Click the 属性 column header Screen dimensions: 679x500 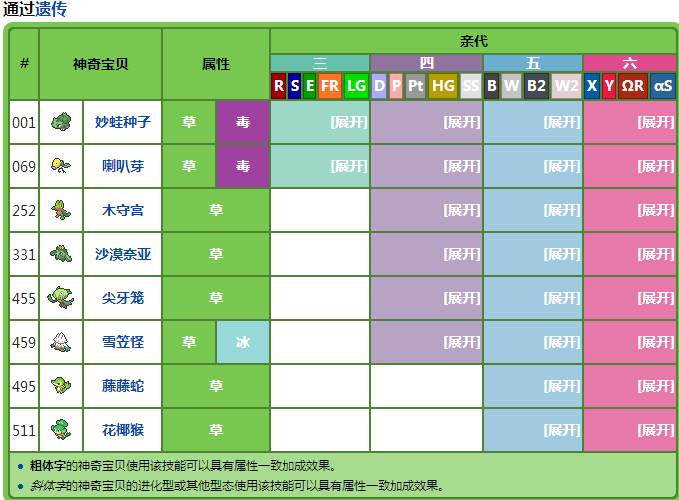pos(216,64)
